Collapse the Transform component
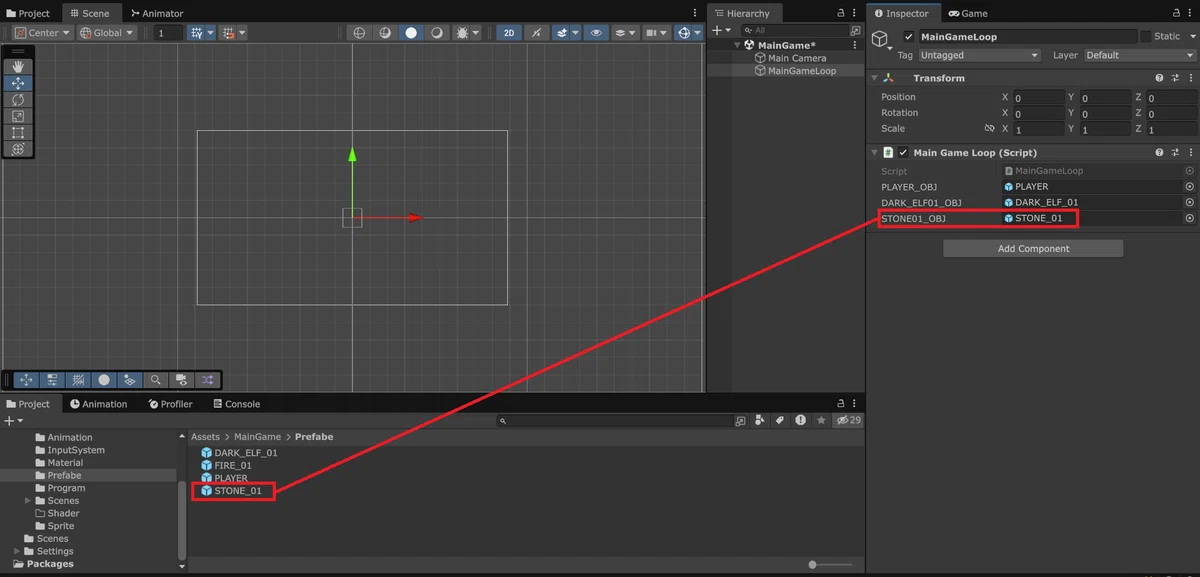The width and height of the screenshot is (1200, 577). point(875,78)
